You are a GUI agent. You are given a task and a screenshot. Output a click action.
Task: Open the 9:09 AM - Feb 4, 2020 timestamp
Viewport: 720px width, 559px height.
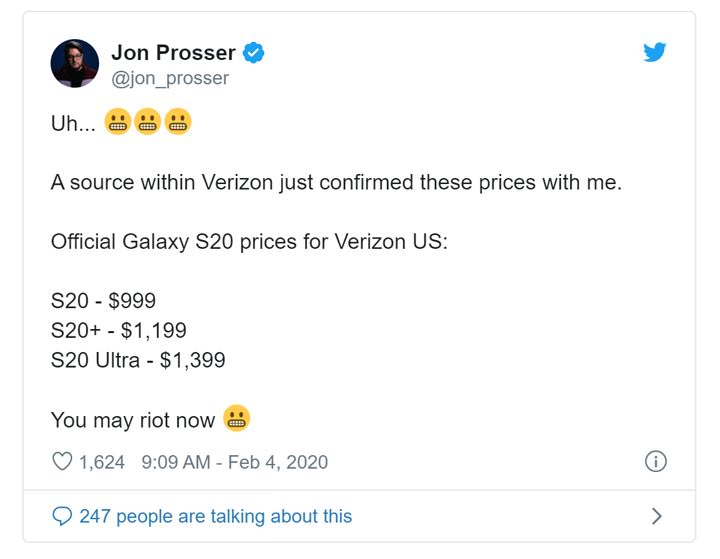235,462
